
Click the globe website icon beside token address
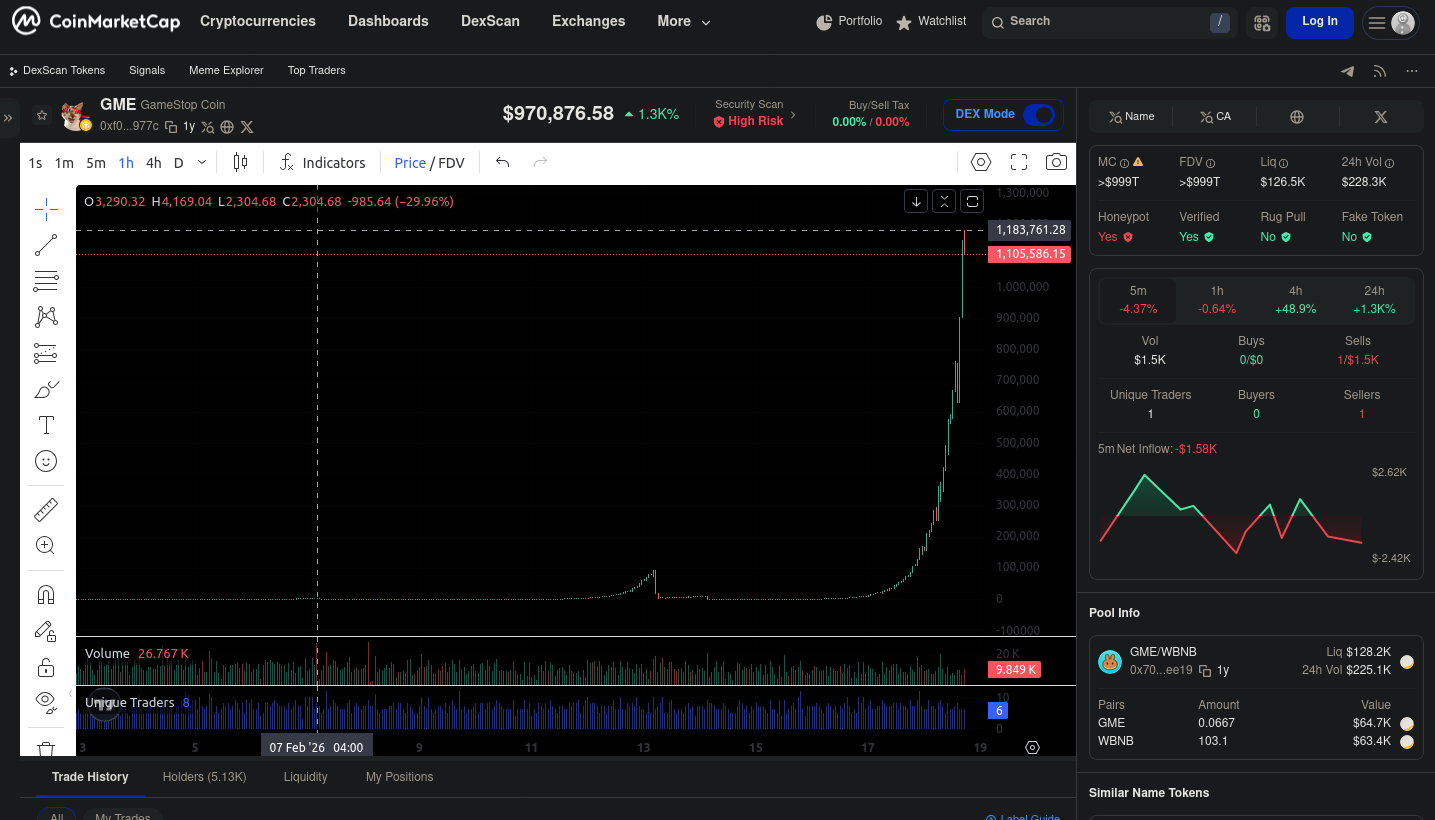[227, 127]
